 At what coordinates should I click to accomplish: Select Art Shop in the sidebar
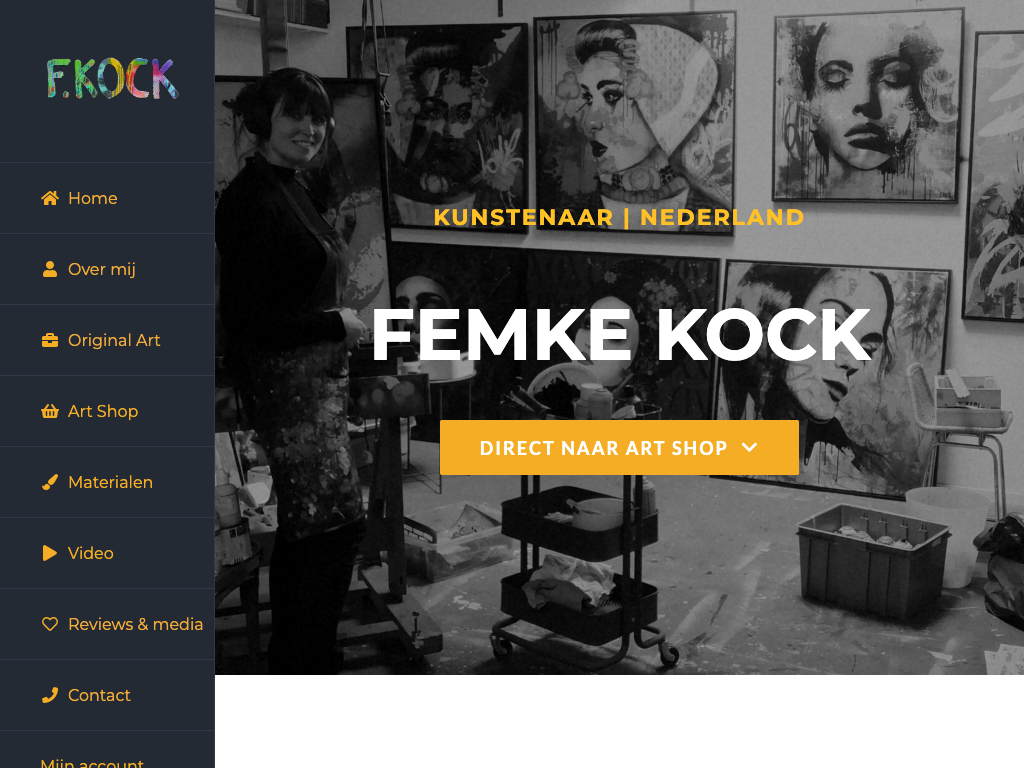107,411
